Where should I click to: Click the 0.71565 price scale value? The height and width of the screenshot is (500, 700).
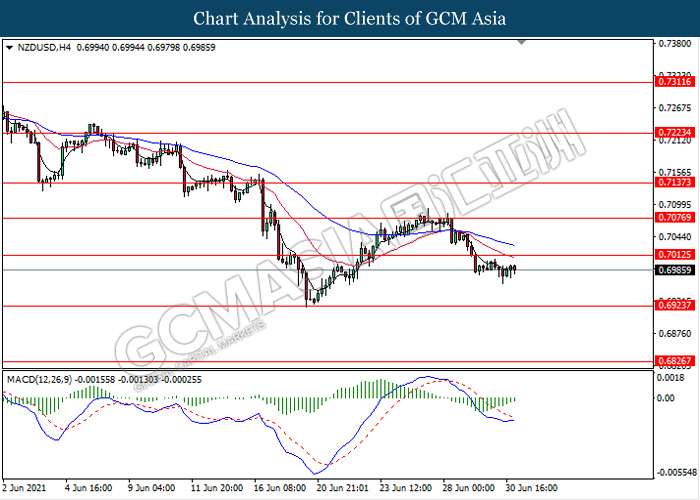(675, 172)
